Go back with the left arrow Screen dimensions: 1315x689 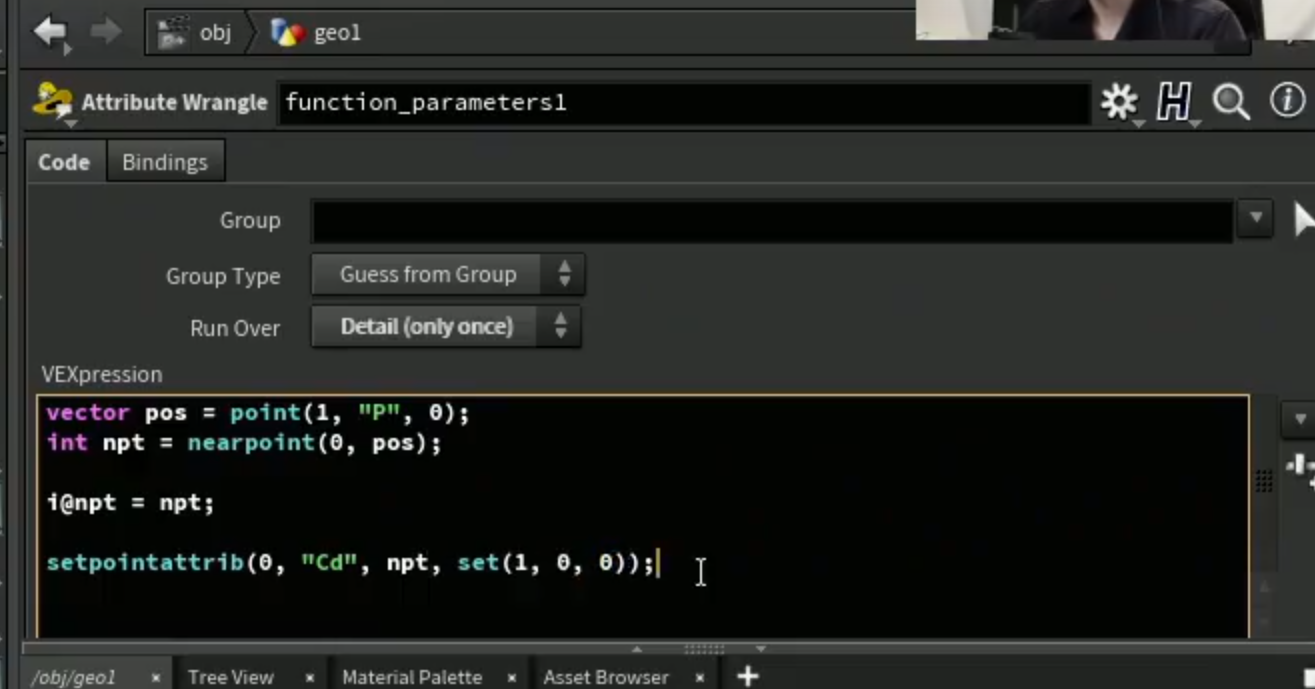pos(49,32)
